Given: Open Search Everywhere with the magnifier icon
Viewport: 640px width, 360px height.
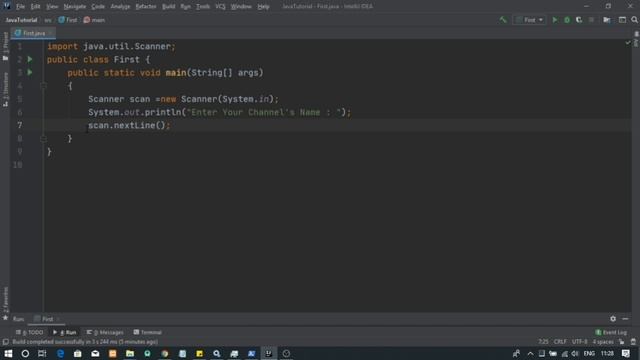Looking at the screenshot, I should pyautogui.click(x=634, y=20).
